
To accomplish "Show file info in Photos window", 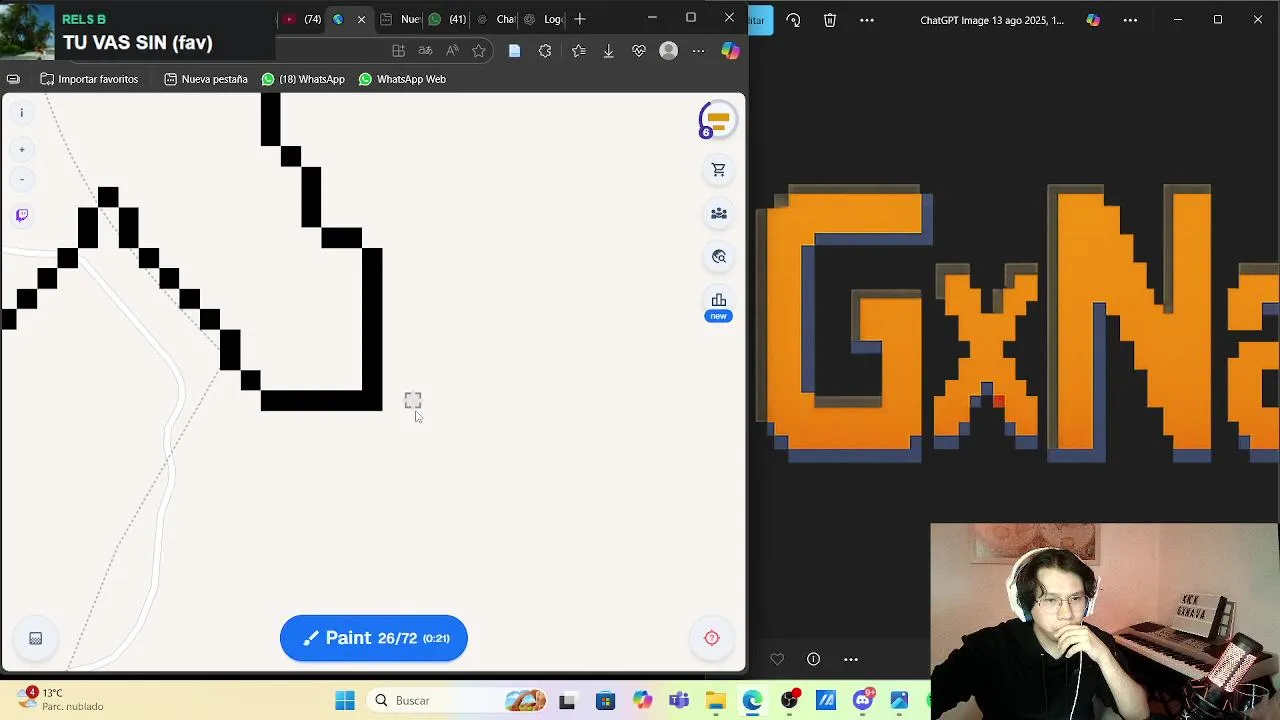I will (x=813, y=659).
